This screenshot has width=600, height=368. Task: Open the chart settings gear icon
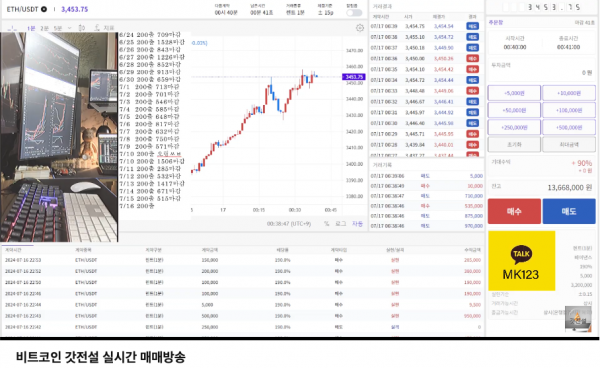click(360, 28)
